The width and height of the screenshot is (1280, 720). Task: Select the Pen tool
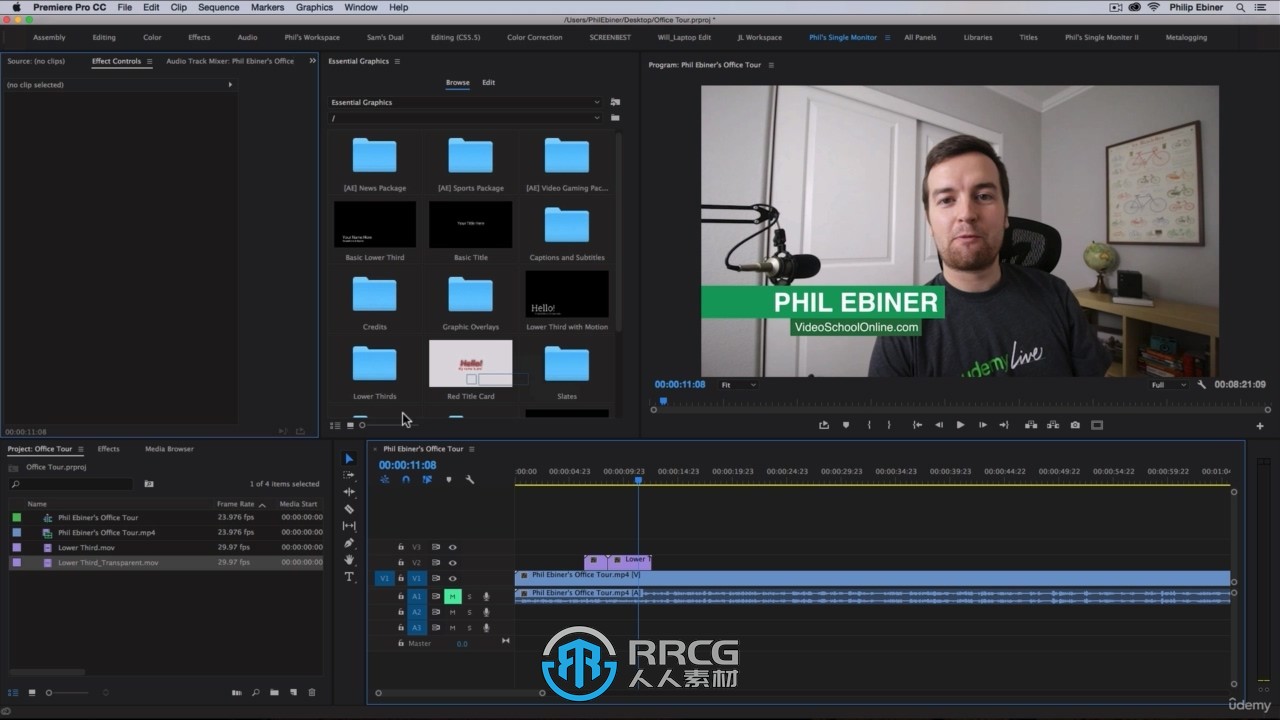coord(349,543)
